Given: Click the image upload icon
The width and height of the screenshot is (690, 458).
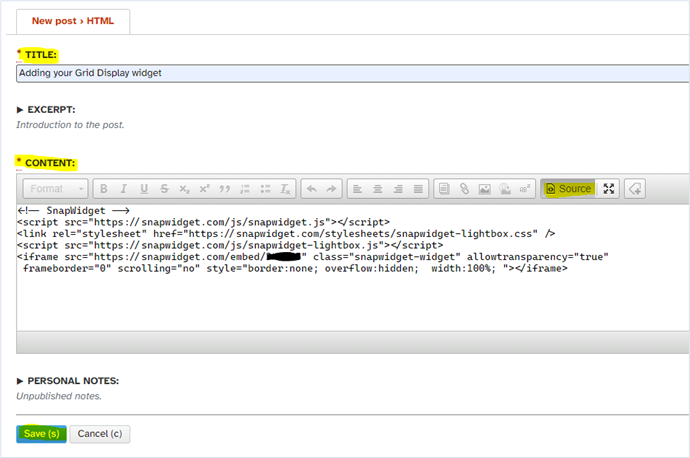Looking at the screenshot, I should click(x=505, y=189).
